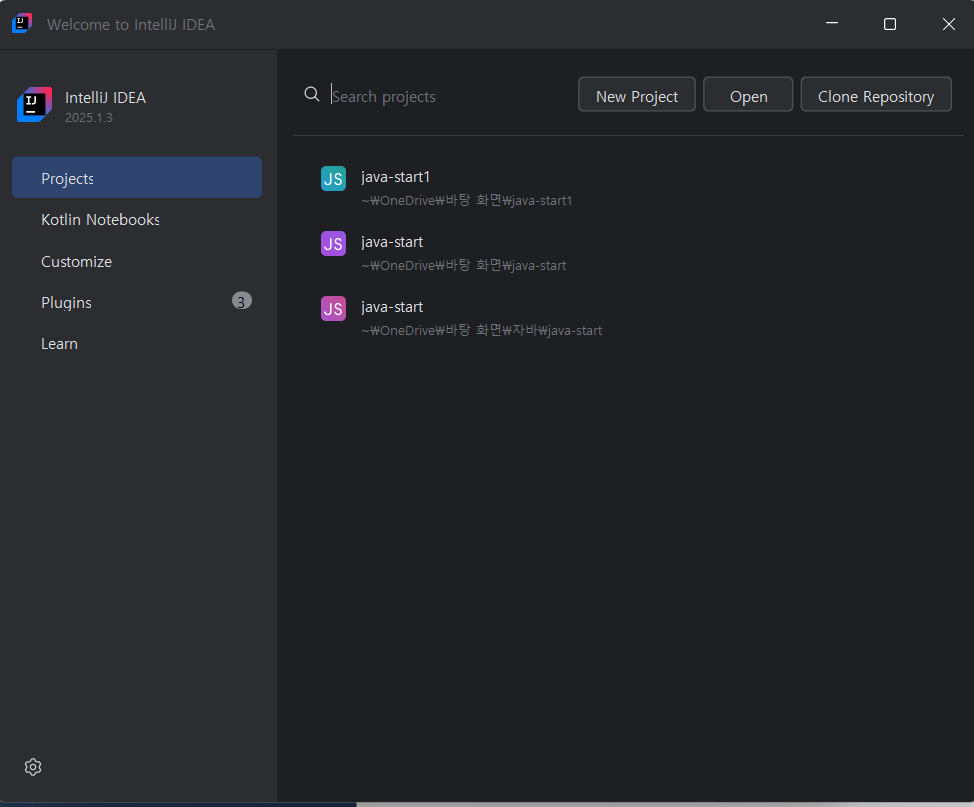The width and height of the screenshot is (974, 807).
Task: Select the Projects tab
Action: pyautogui.click(x=137, y=178)
